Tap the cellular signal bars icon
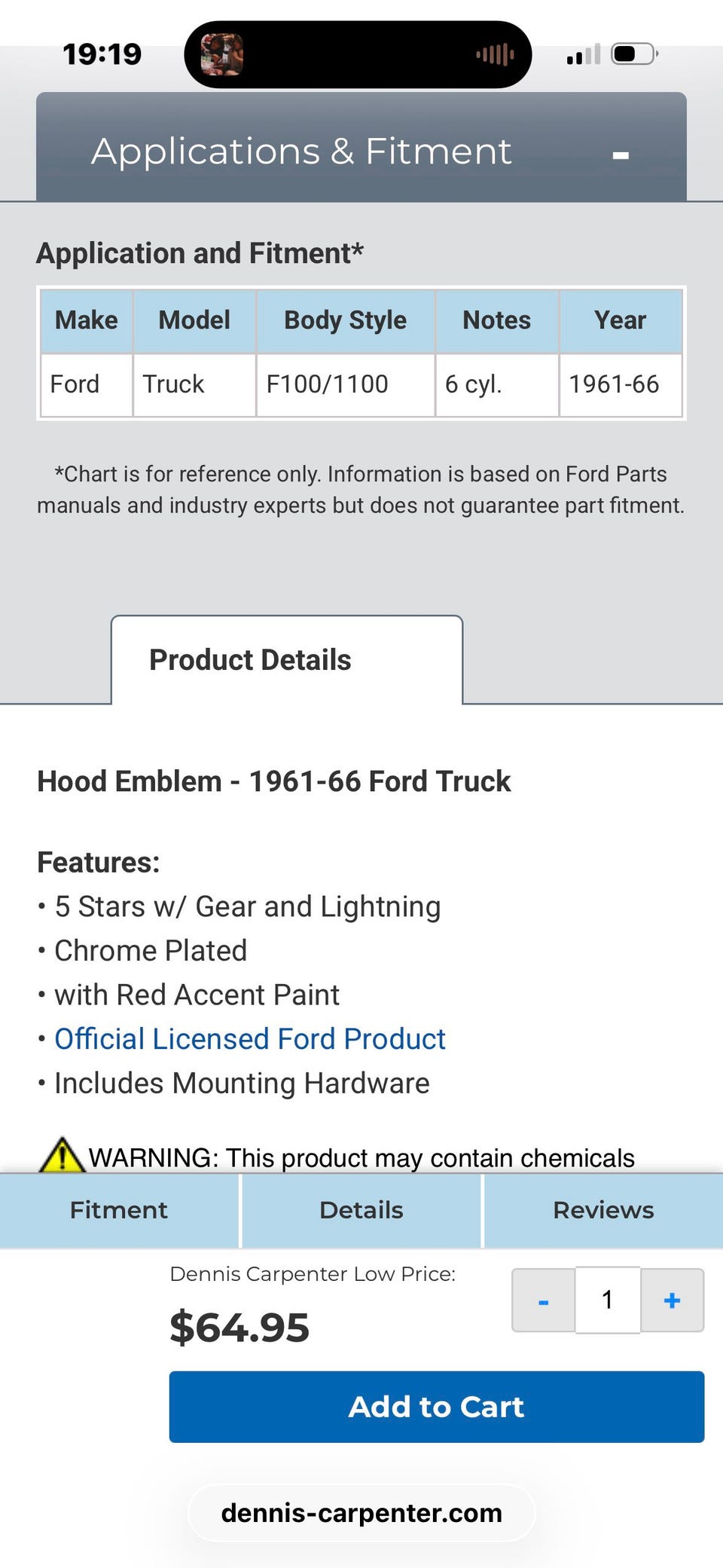Image resolution: width=723 pixels, height=1568 pixels. 583,55
